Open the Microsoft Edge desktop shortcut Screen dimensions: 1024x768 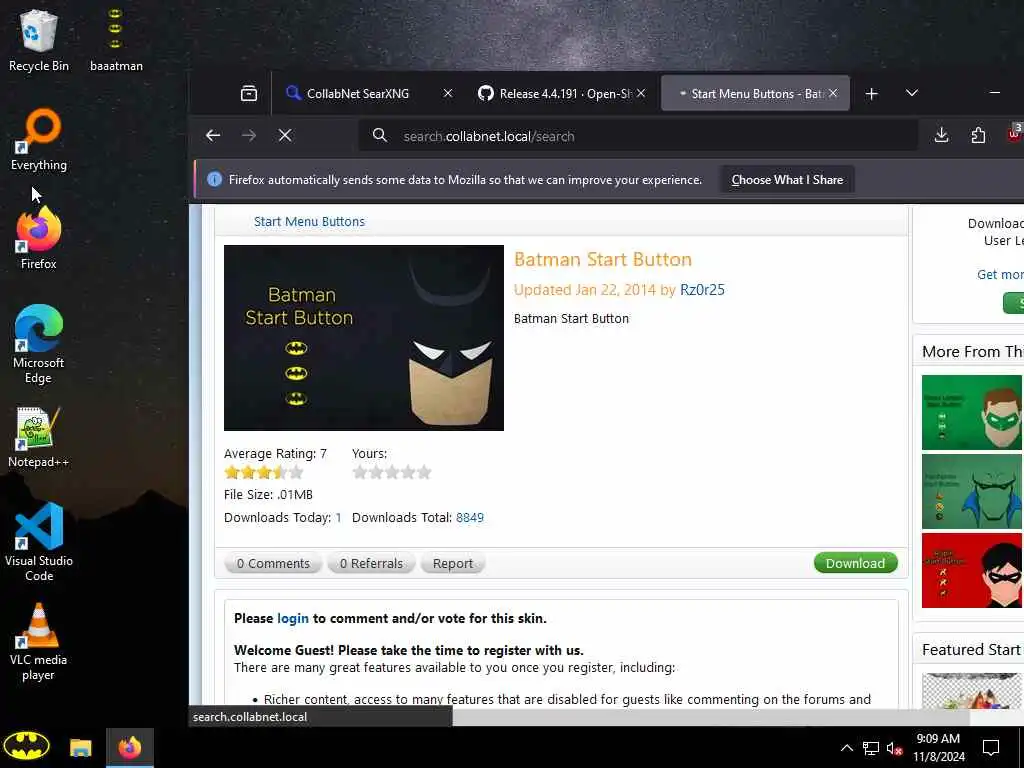(39, 345)
